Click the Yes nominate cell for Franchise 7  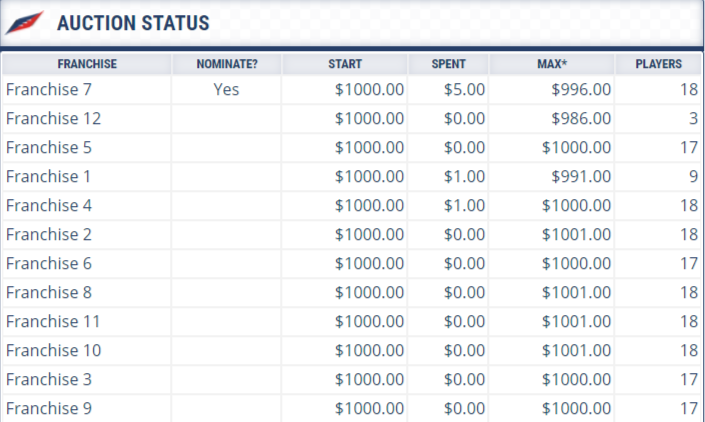pyautogui.click(x=226, y=89)
